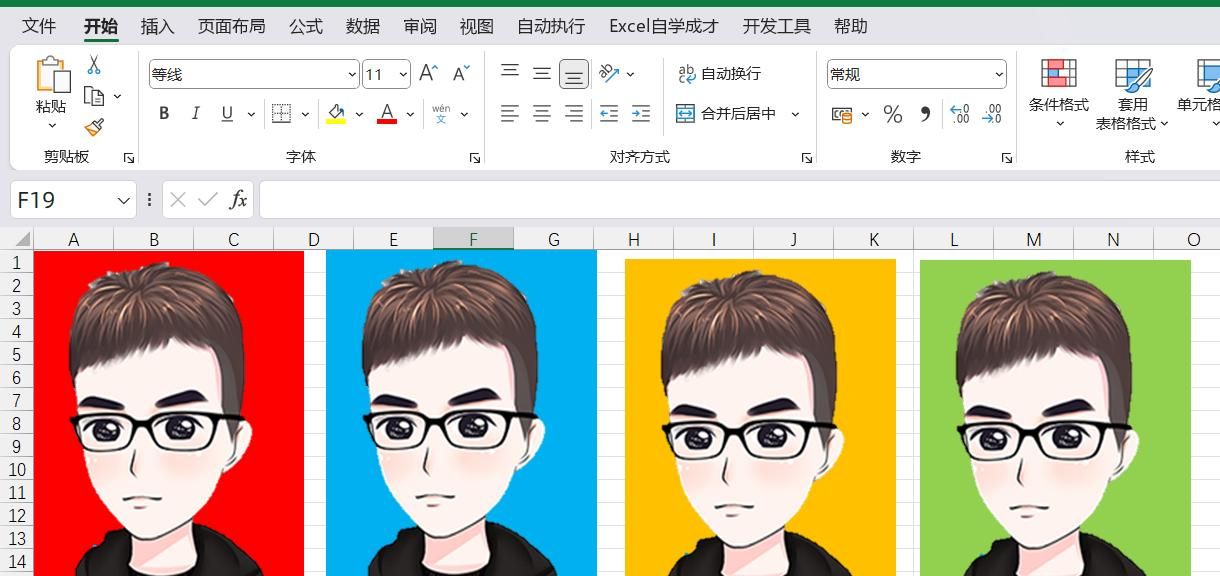Image resolution: width=1220 pixels, height=576 pixels.
Task: Center text horizontally
Action: pos(542,114)
